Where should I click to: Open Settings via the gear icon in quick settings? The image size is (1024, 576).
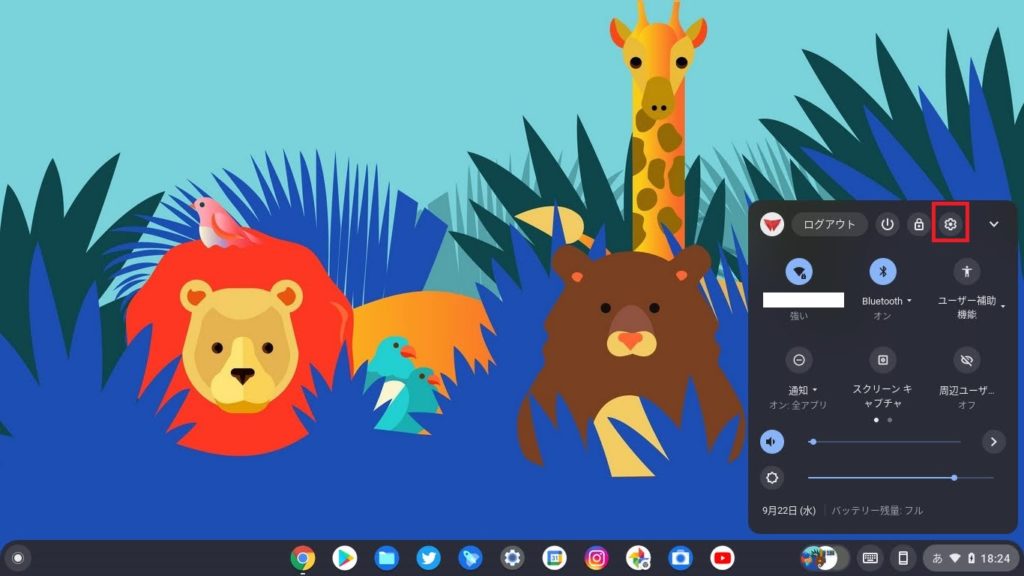[950, 225]
